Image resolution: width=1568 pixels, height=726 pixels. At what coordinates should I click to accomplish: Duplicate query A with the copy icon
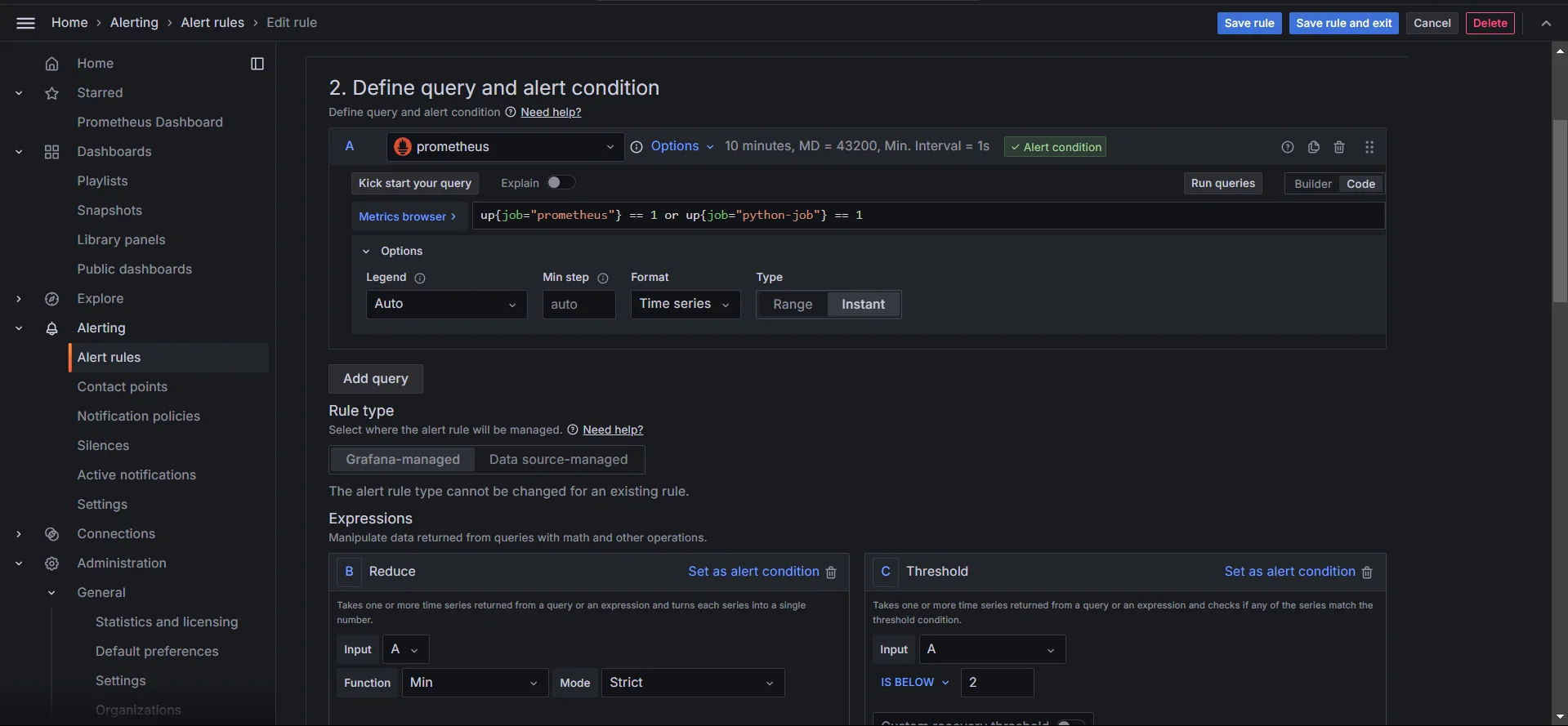coord(1313,147)
